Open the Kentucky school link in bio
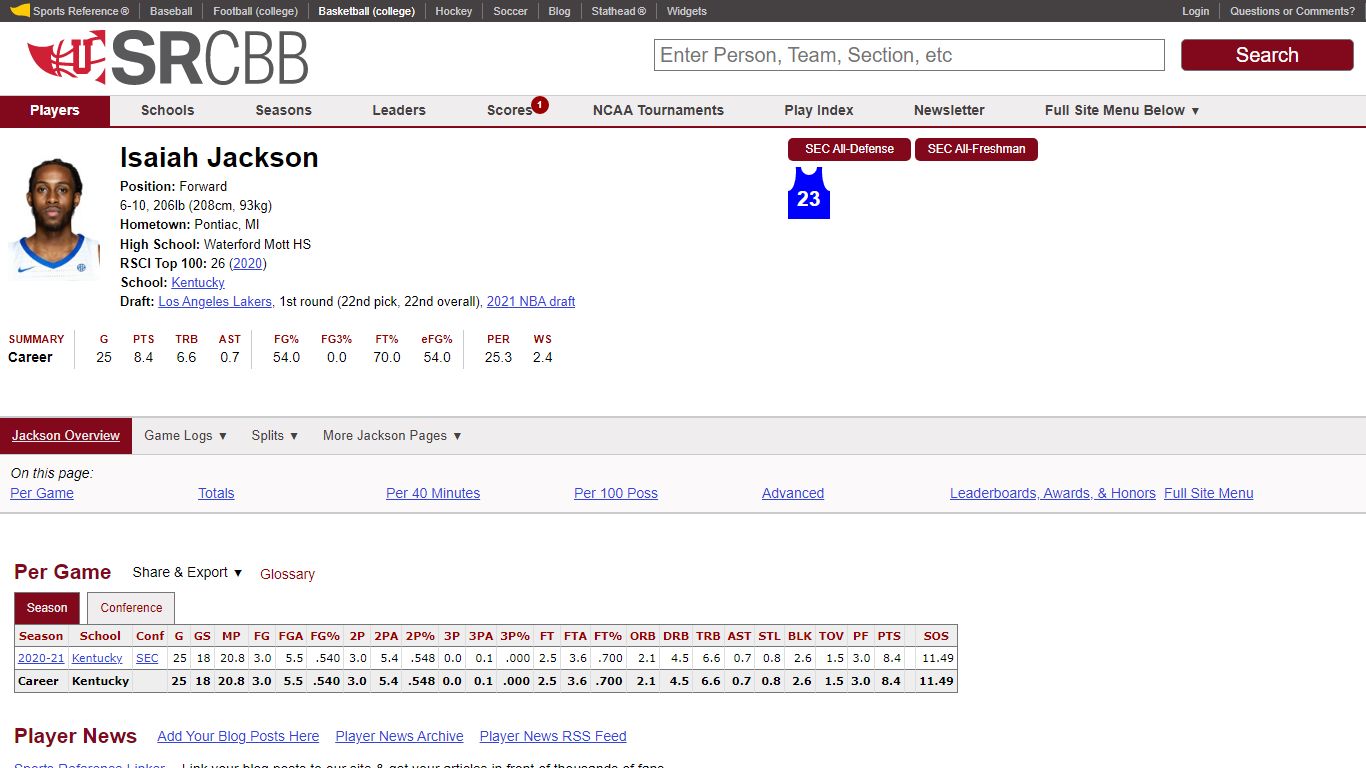Image resolution: width=1366 pixels, height=768 pixels. pyautogui.click(x=198, y=282)
